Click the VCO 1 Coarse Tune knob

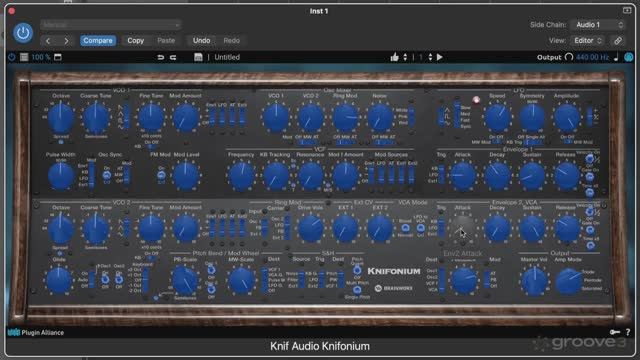pyautogui.click(x=96, y=117)
